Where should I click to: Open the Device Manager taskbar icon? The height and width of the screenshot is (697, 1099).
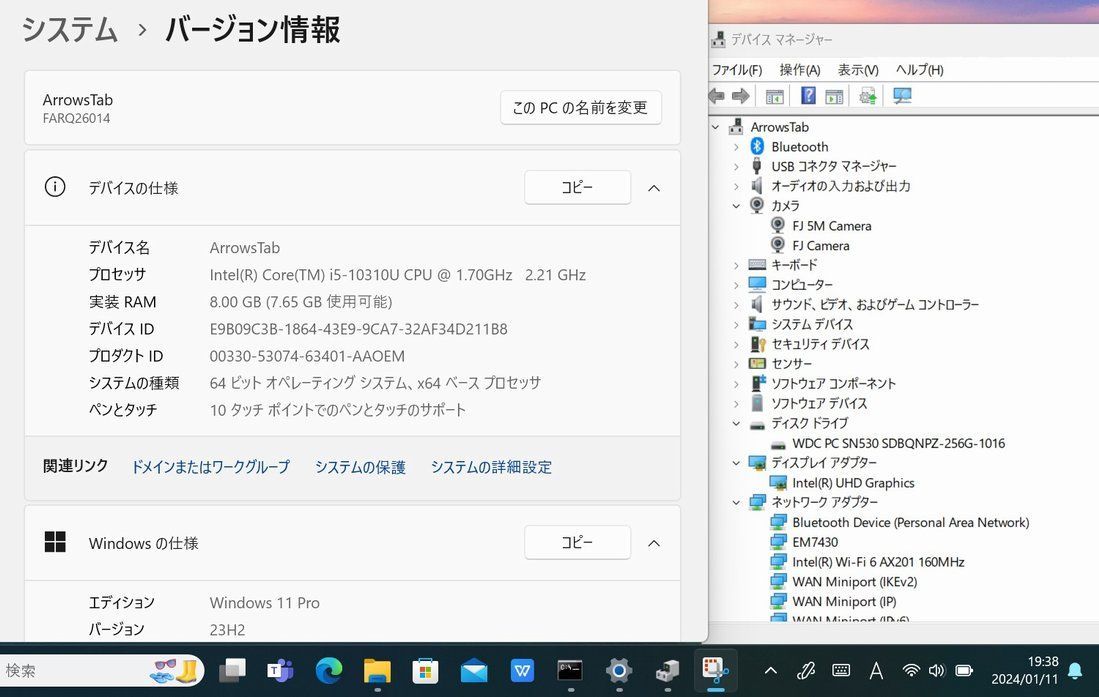(x=667, y=670)
